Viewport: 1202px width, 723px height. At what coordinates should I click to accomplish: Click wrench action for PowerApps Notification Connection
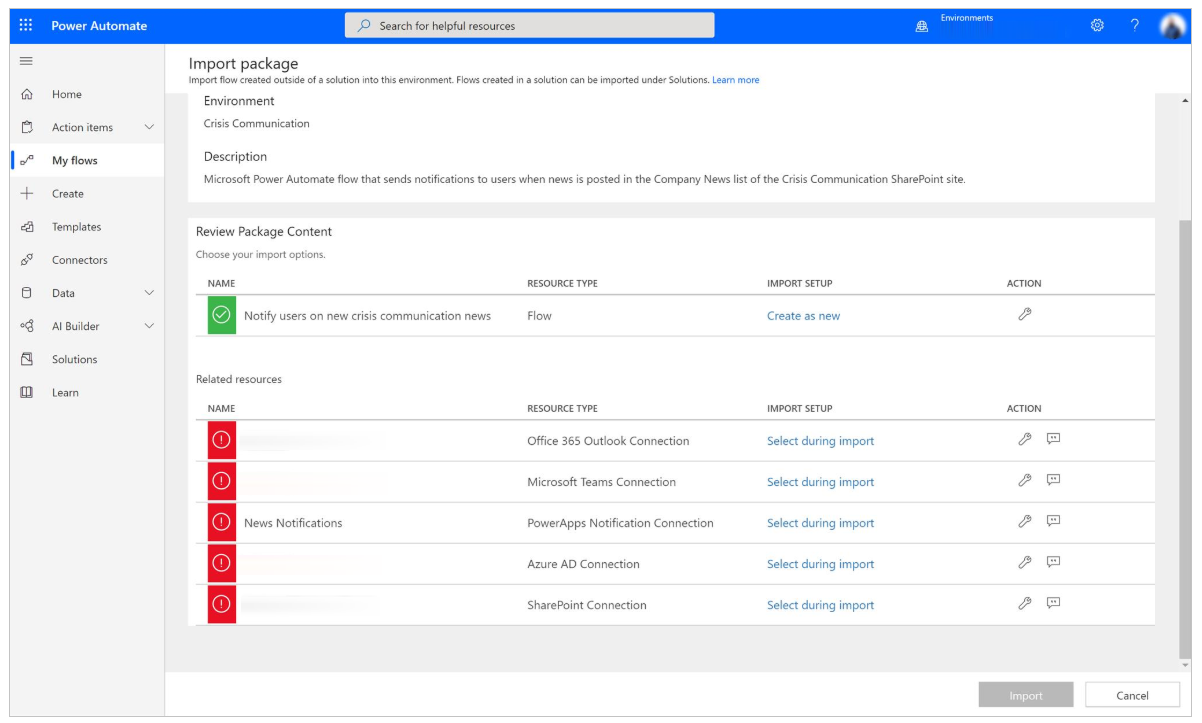[x=1024, y=521]
